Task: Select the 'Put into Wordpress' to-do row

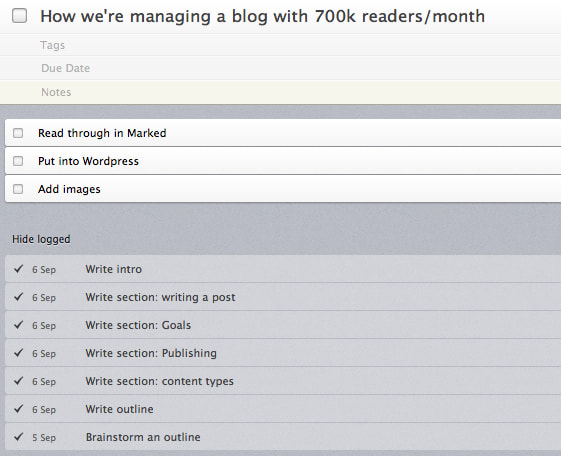Action: 283,161
